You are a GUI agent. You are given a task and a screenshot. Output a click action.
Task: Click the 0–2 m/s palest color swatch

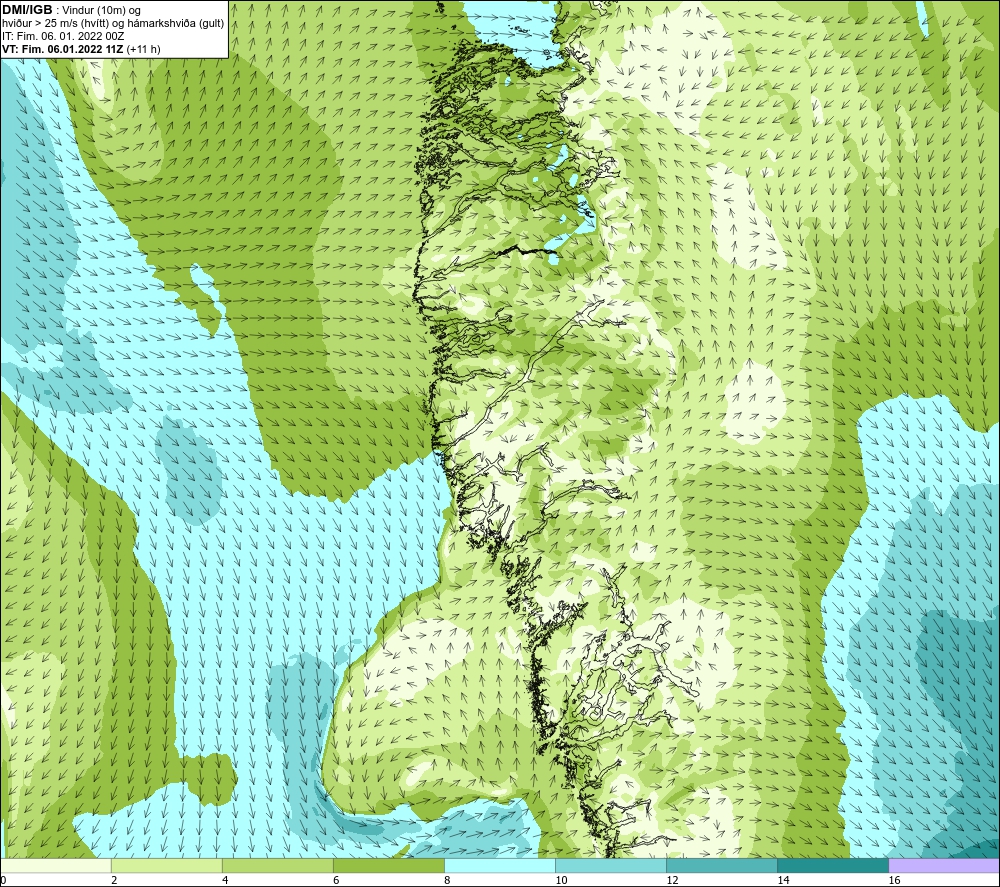[55, 865]
